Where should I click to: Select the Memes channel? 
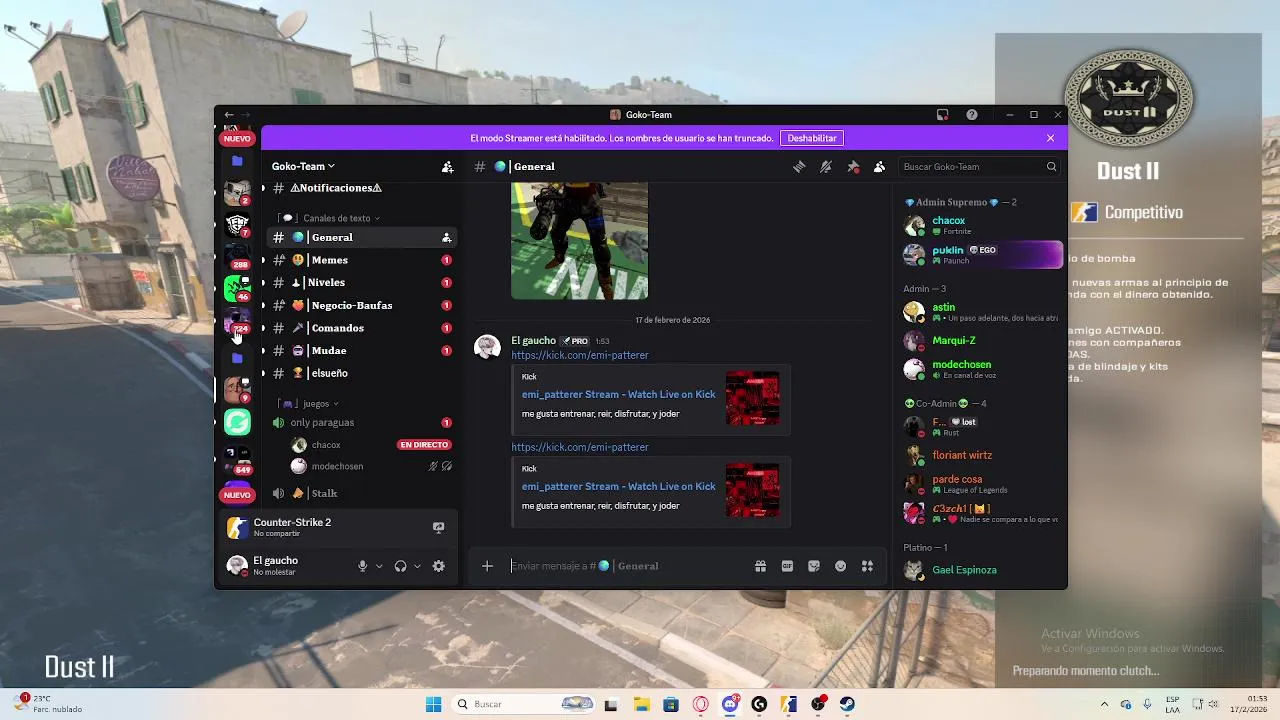(361, 260)
